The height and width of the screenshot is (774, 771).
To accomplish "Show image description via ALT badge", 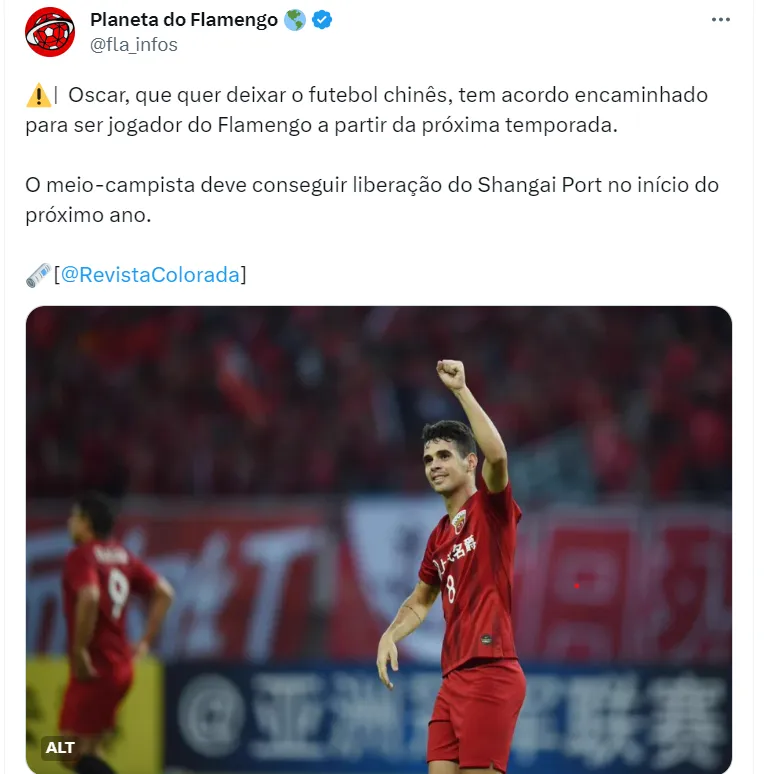I will point(60,748).
